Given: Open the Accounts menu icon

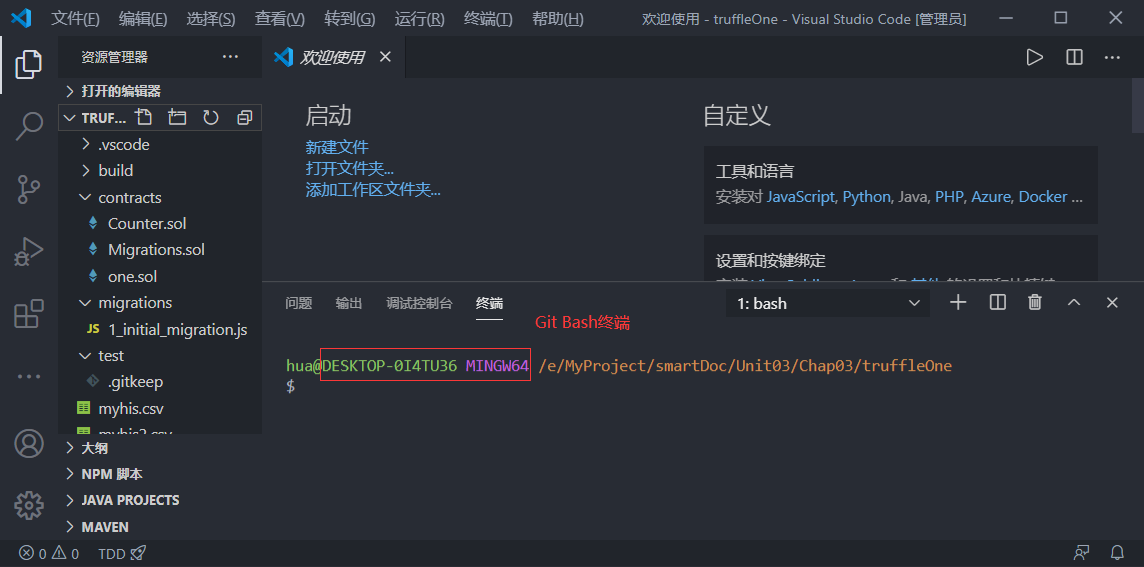Looking at the screenshot, I should pyautogui.click(x=28, y=444).
